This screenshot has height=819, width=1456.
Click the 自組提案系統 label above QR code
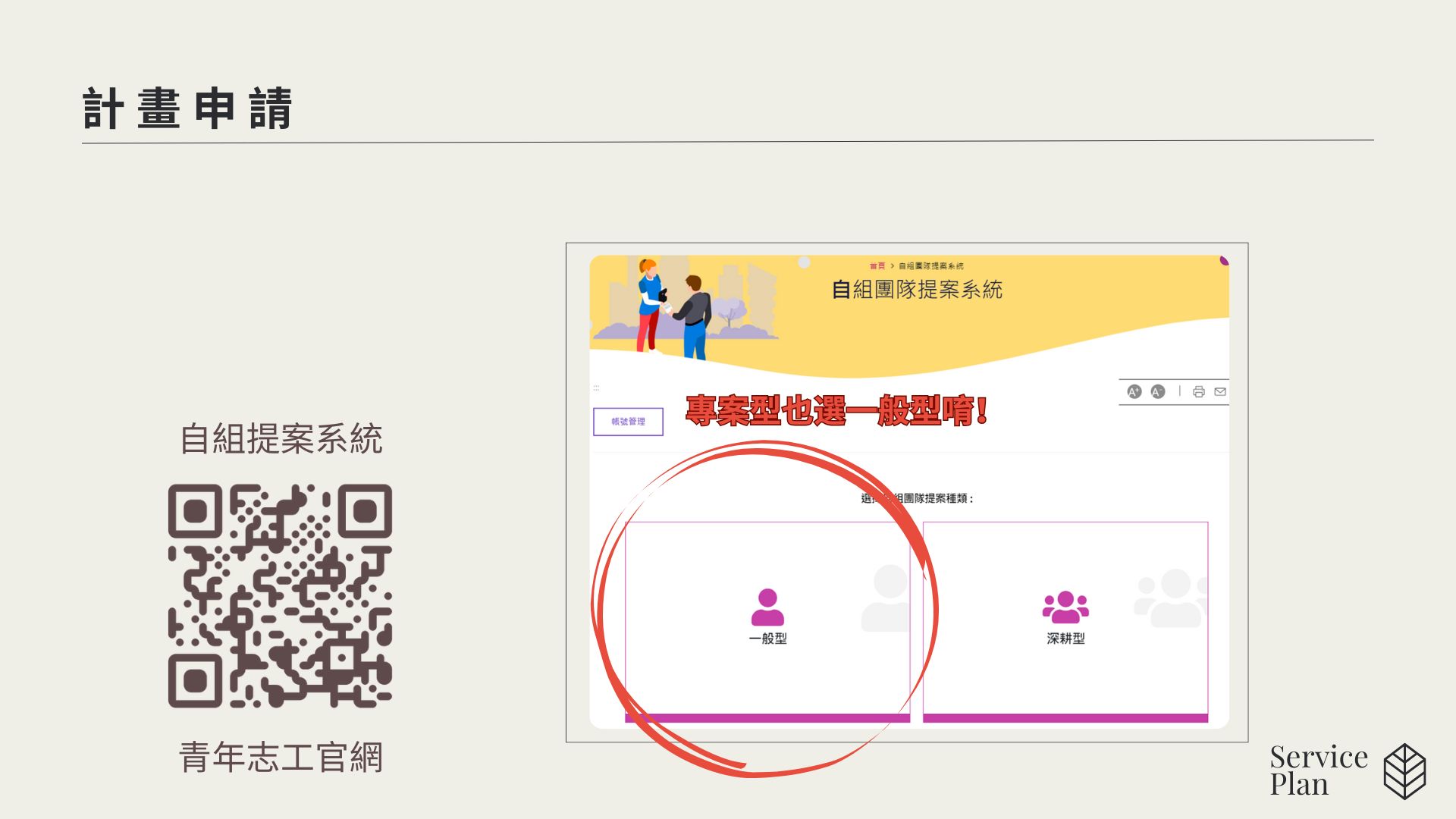coord(281,439)
